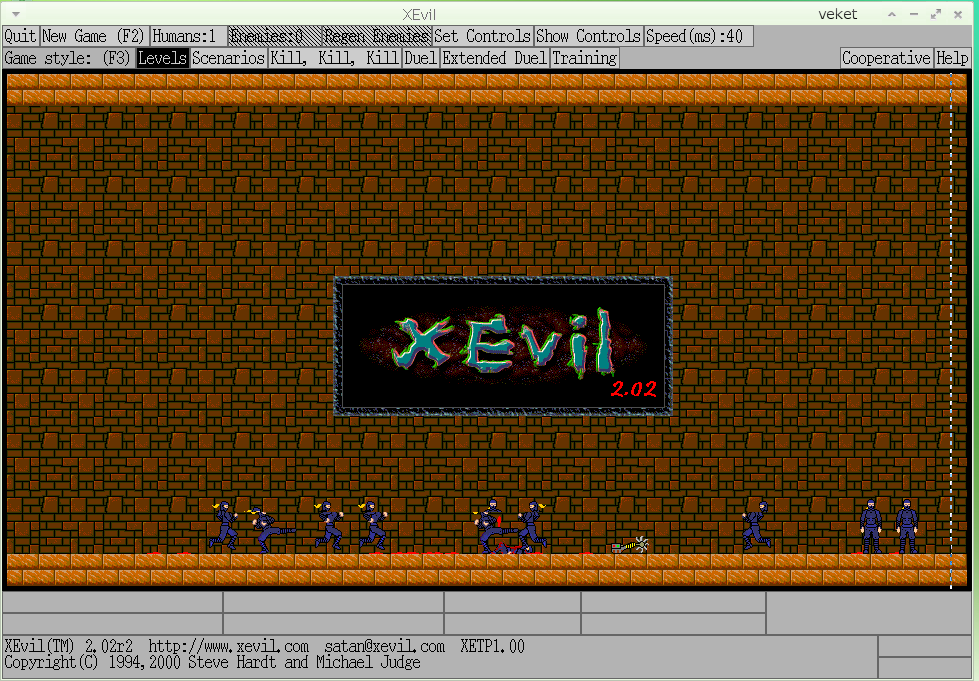Select the Extended Duel game style
Screen dimensions: 979x681
coord(495,58)
